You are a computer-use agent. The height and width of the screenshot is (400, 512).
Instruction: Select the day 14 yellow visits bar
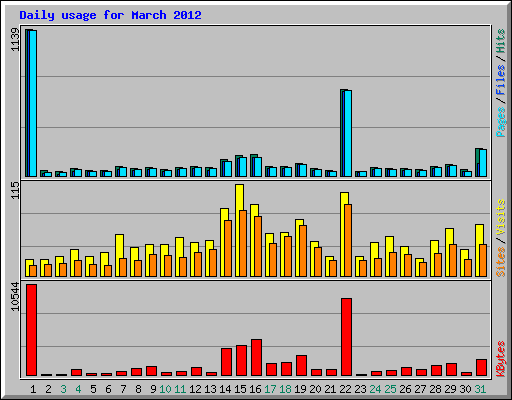coord(223,242)
